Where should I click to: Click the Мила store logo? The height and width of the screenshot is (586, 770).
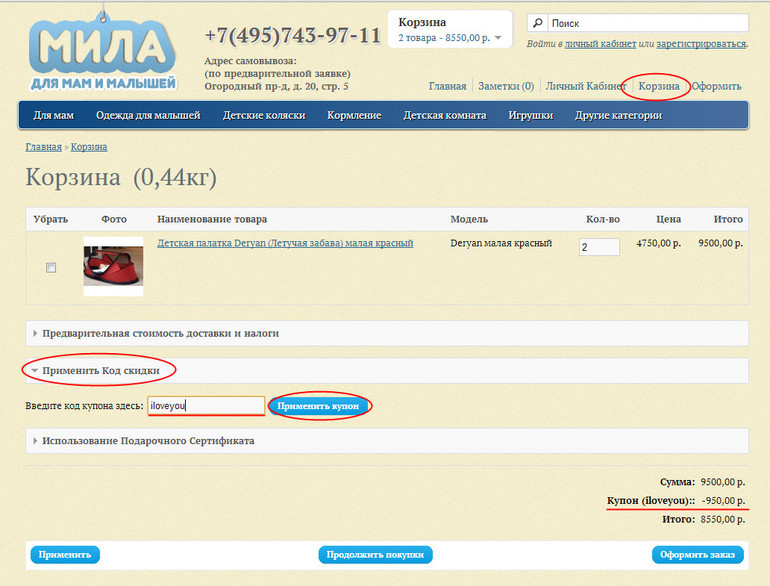coord(102,50)
